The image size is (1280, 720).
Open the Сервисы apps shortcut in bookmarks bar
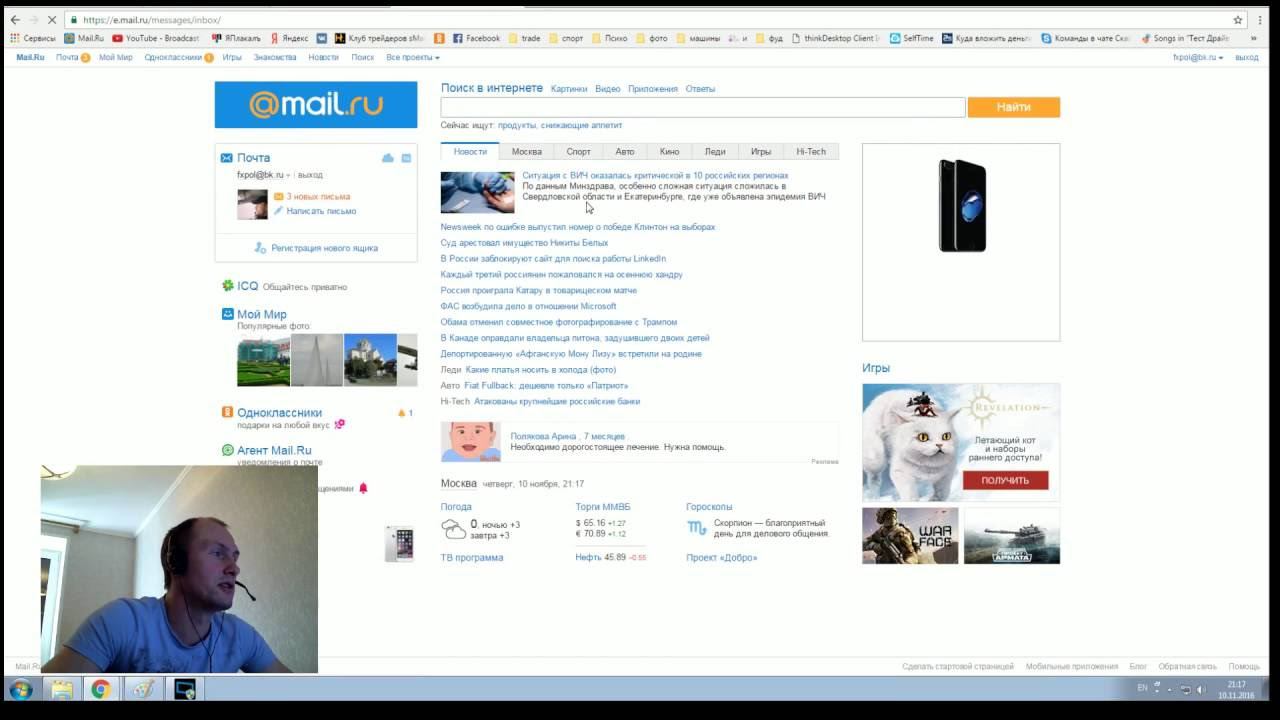point(33,38)
